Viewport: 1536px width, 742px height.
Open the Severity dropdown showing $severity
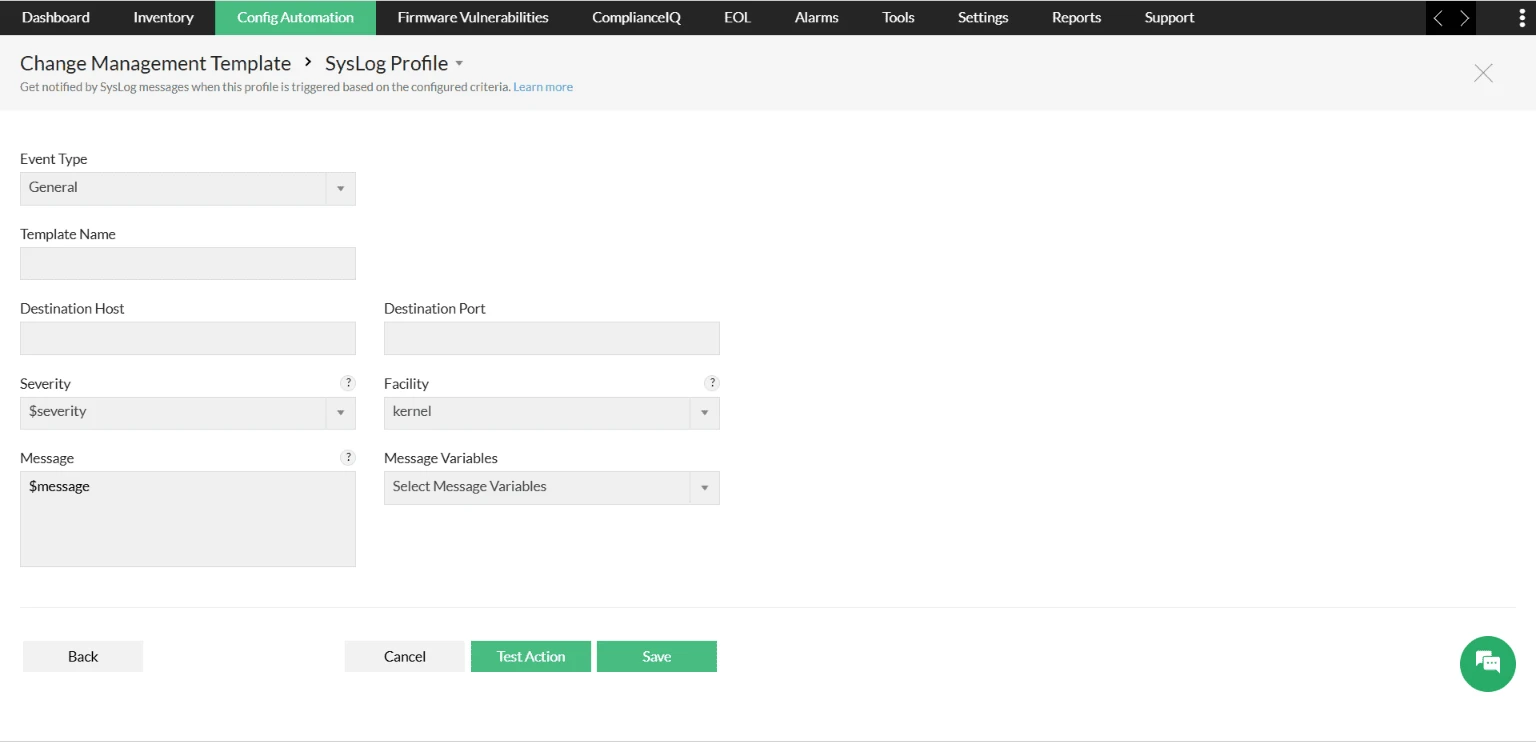pyautogui.click(x=188, y=412)
